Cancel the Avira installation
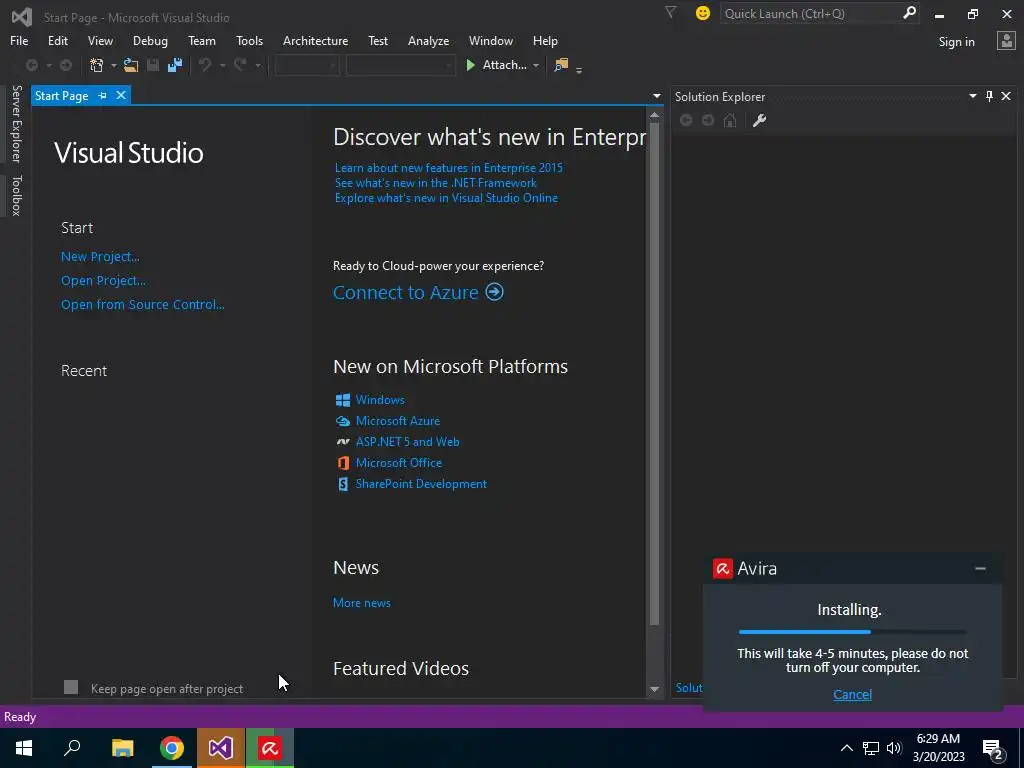This screenshot has height=768, width=1024. (x=852, y=694)
